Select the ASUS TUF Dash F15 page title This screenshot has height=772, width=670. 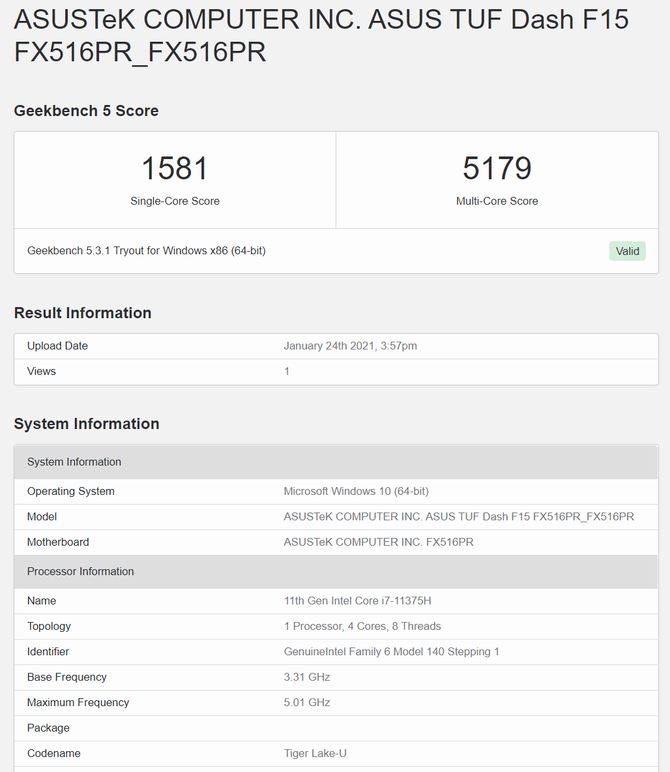[321, 36]
